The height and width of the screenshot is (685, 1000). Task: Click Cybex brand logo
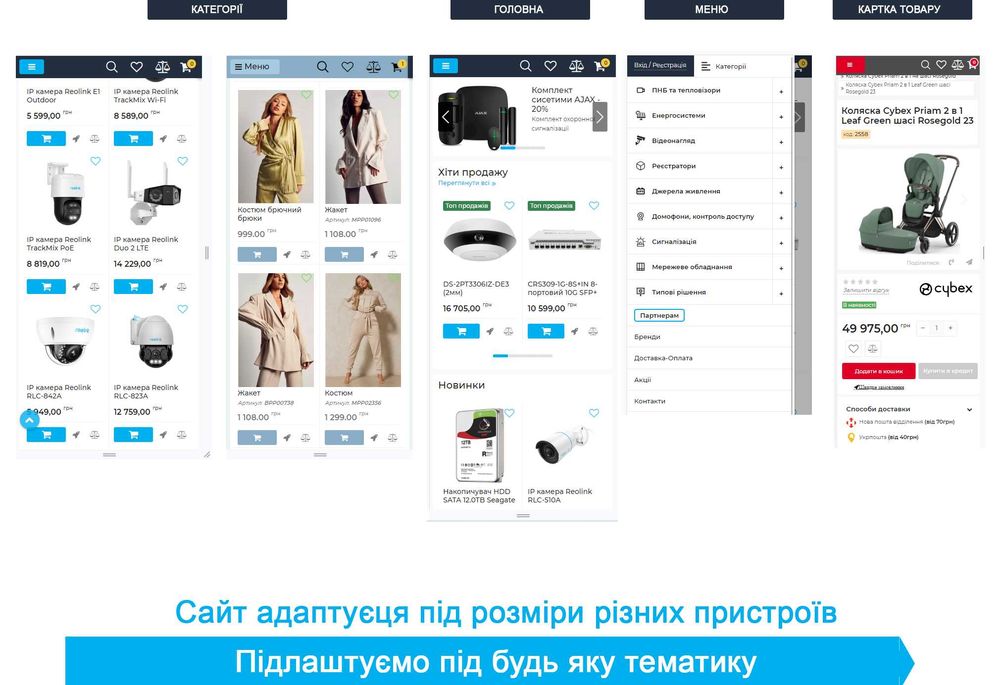tap(946, 289)
